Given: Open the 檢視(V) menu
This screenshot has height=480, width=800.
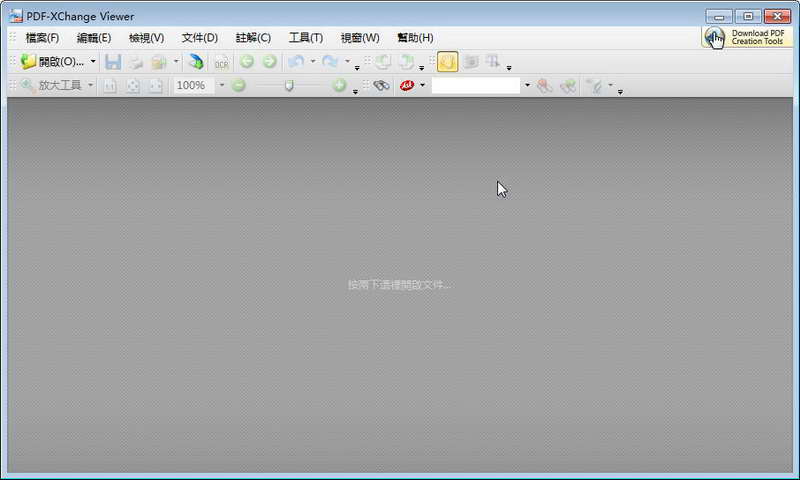Looking at the screenshot, I should (x=146, y=38).
